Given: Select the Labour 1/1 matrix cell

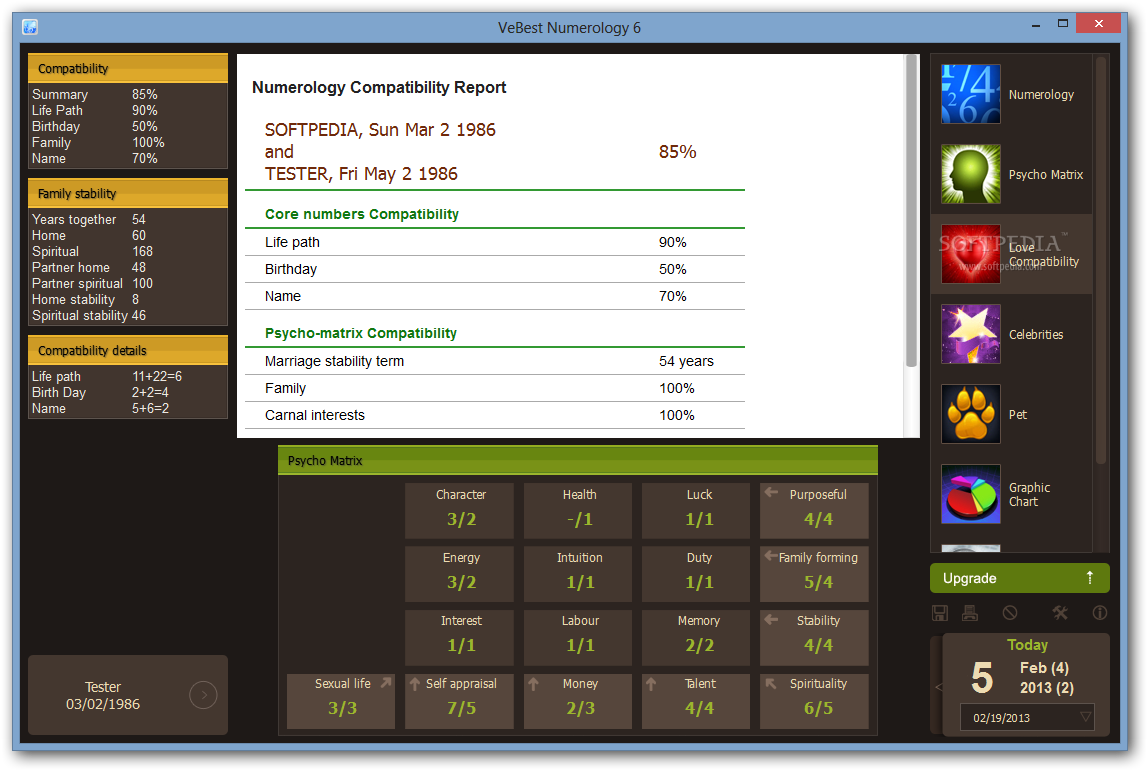Looking at the screenshot, I should [x=578, y=637].
